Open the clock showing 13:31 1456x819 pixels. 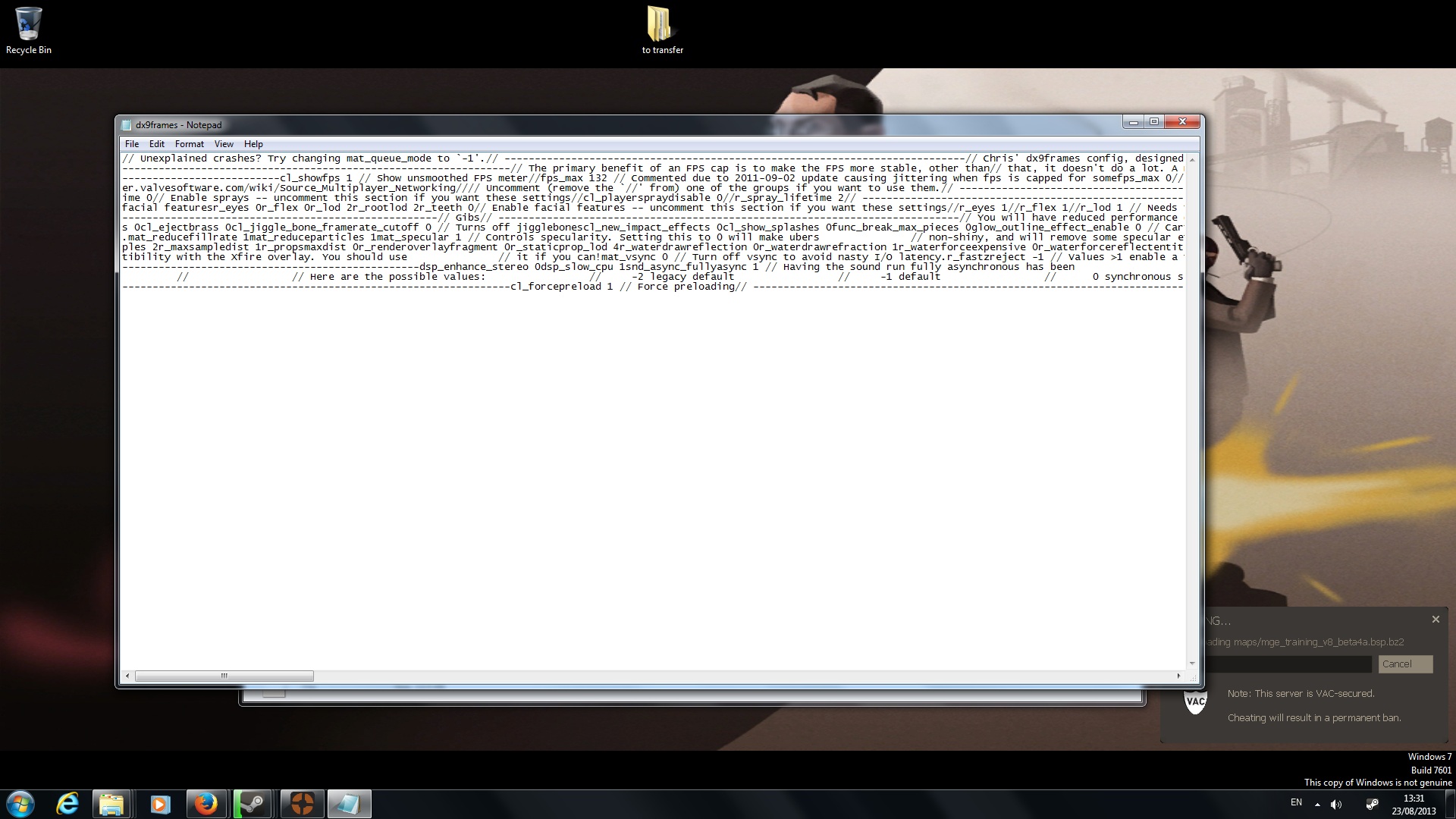tap(1414, 805)
